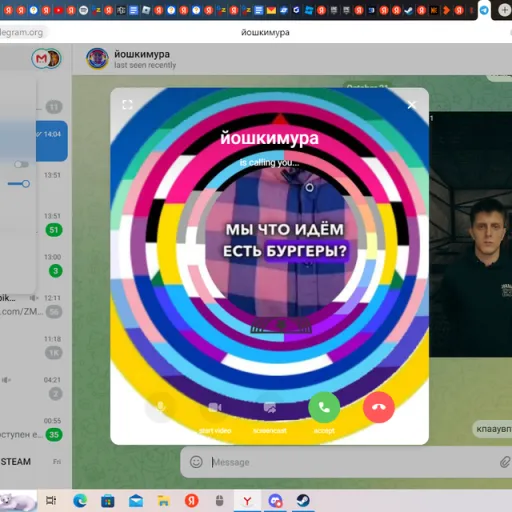Close the incoming call popup

(412, 105)
